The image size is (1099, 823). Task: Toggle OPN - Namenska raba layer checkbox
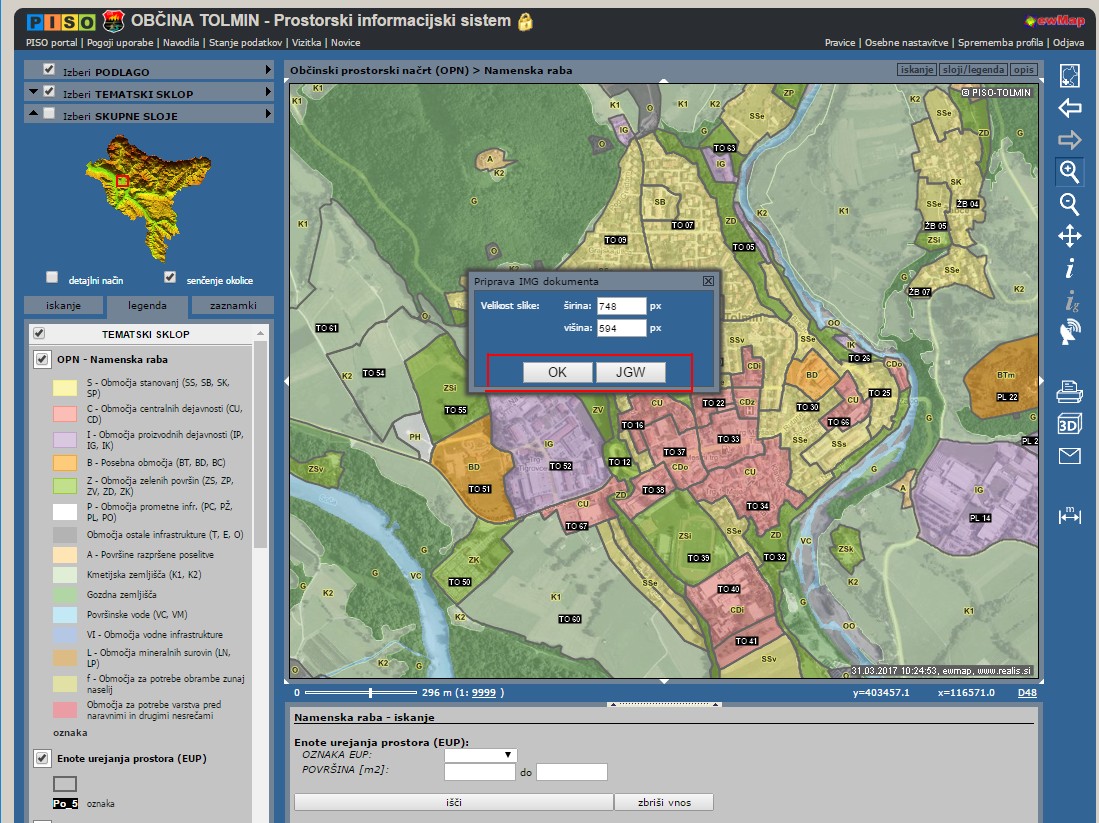(x=42, y=359)
